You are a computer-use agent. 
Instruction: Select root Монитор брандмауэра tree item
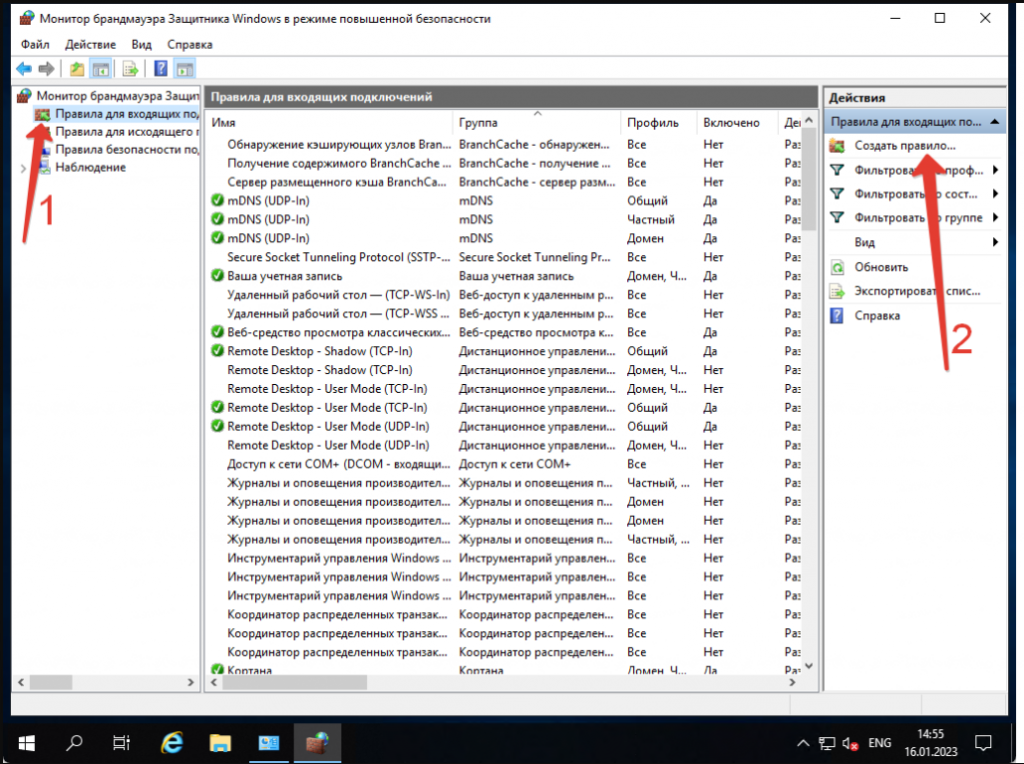click(118, 96)
